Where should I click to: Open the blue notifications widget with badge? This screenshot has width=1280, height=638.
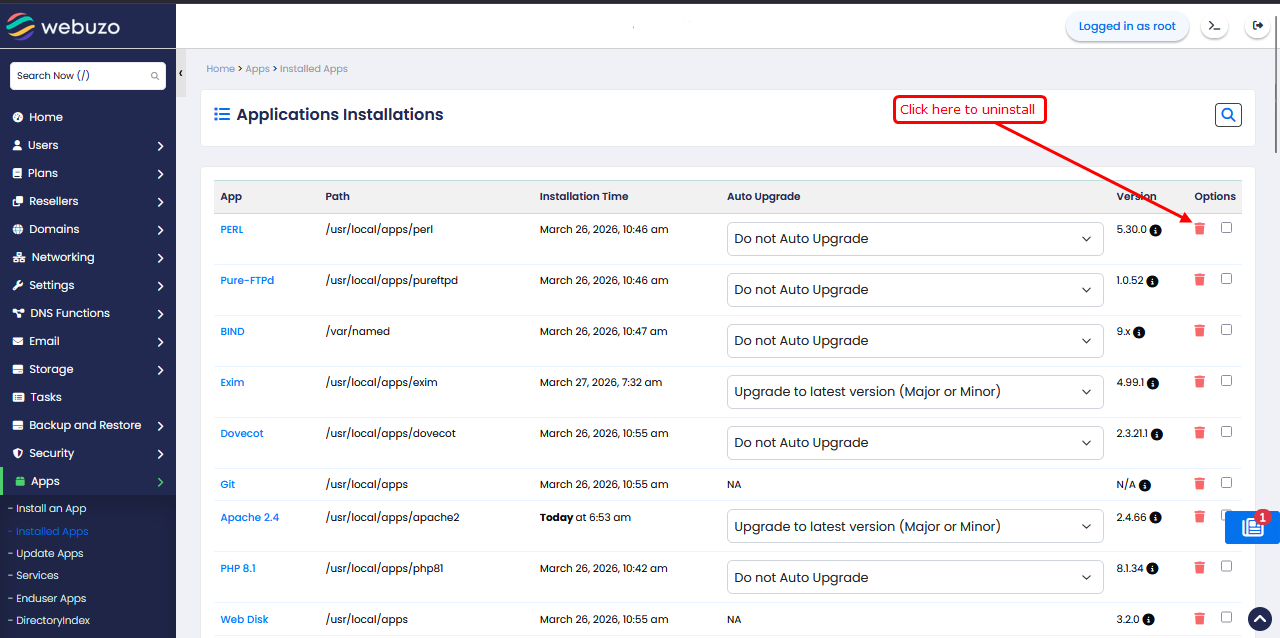tap(1251, 527)
